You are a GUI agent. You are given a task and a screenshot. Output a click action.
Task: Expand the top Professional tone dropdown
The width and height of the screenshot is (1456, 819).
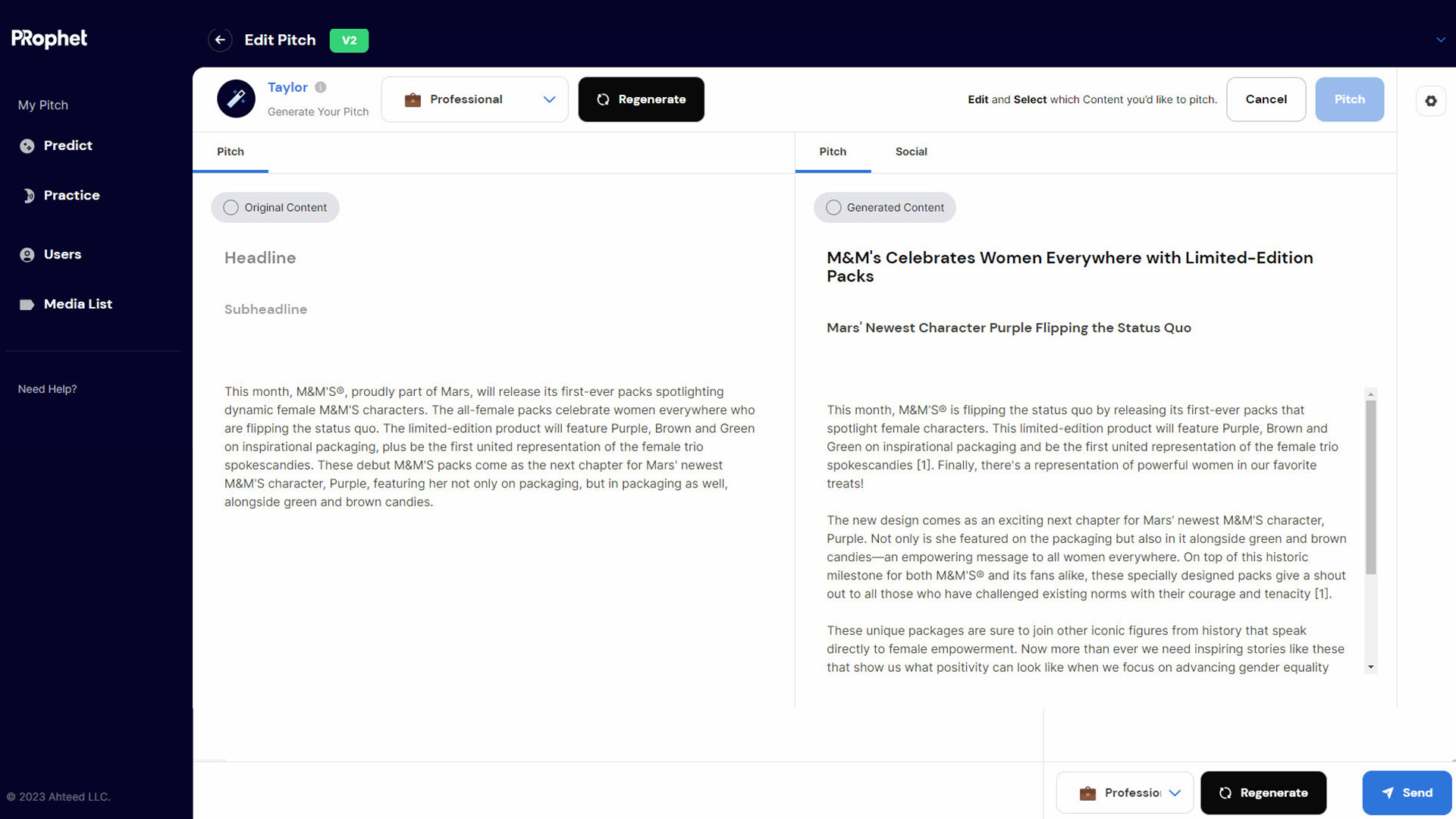tap(475, 99)
